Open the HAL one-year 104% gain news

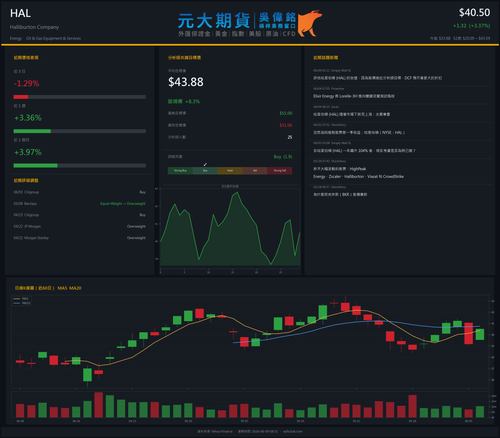click(x=364, y=151)
